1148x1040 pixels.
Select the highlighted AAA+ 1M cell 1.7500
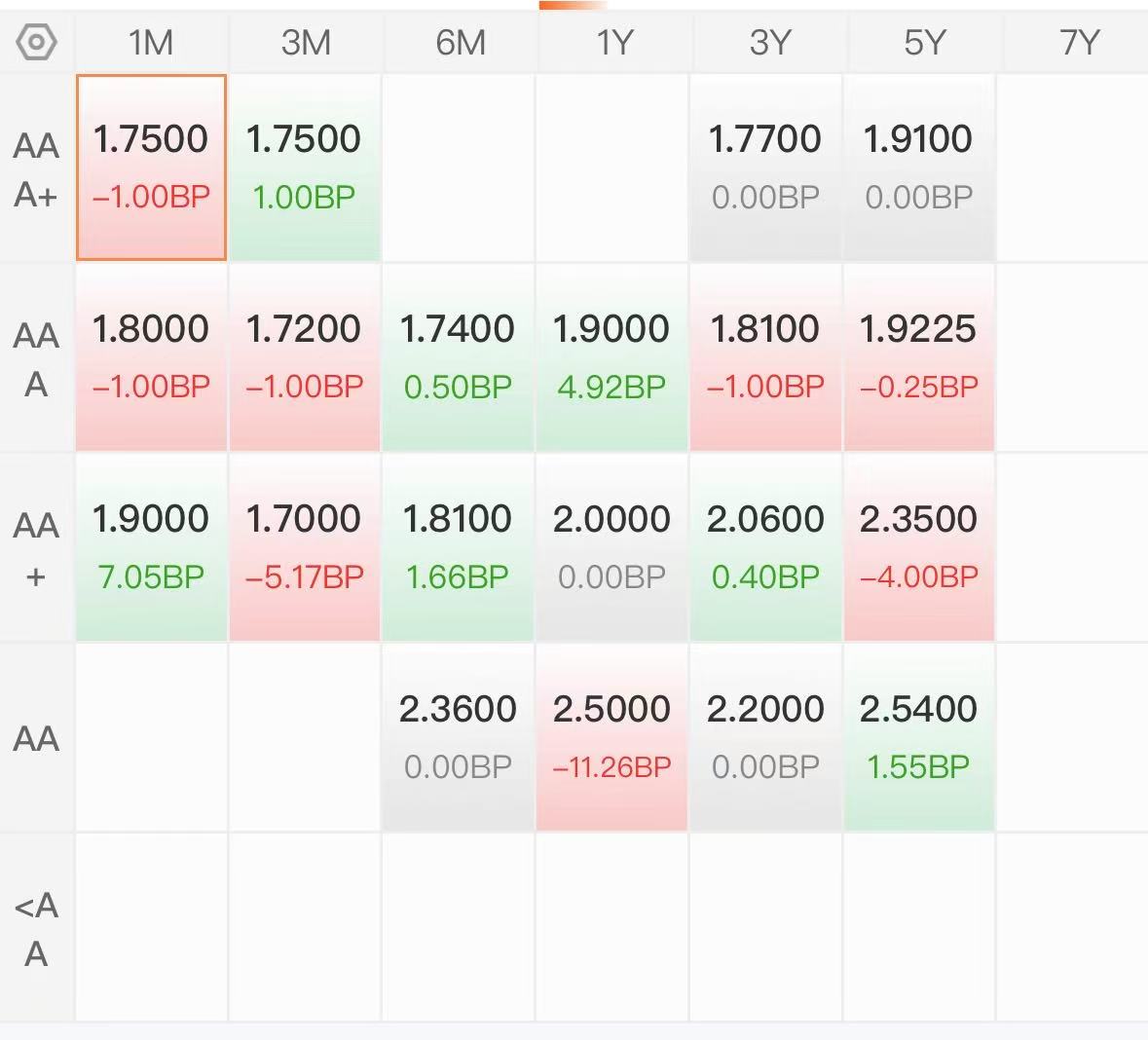coord(151,167)
